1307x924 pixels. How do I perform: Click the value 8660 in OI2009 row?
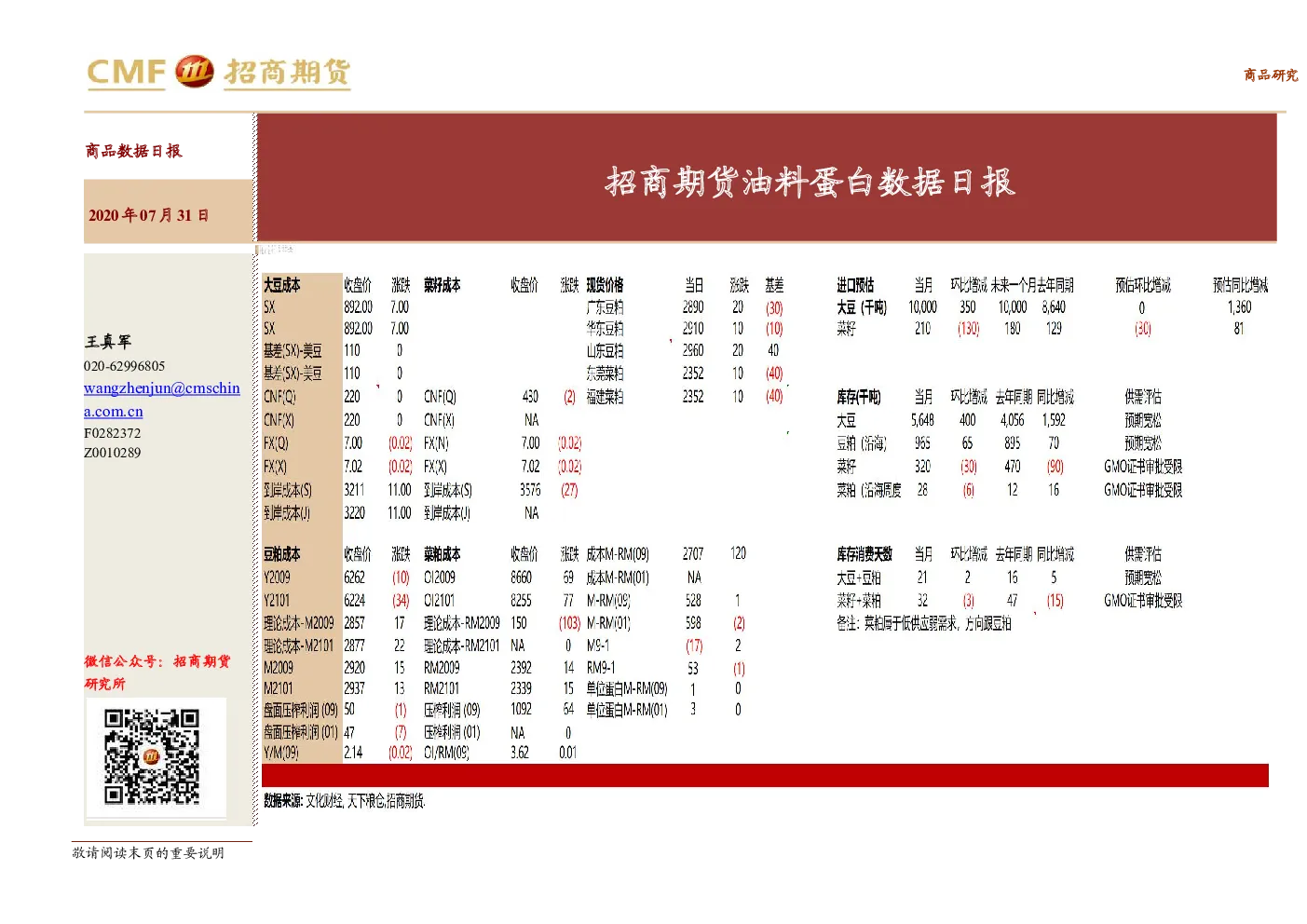click(521, 577)
